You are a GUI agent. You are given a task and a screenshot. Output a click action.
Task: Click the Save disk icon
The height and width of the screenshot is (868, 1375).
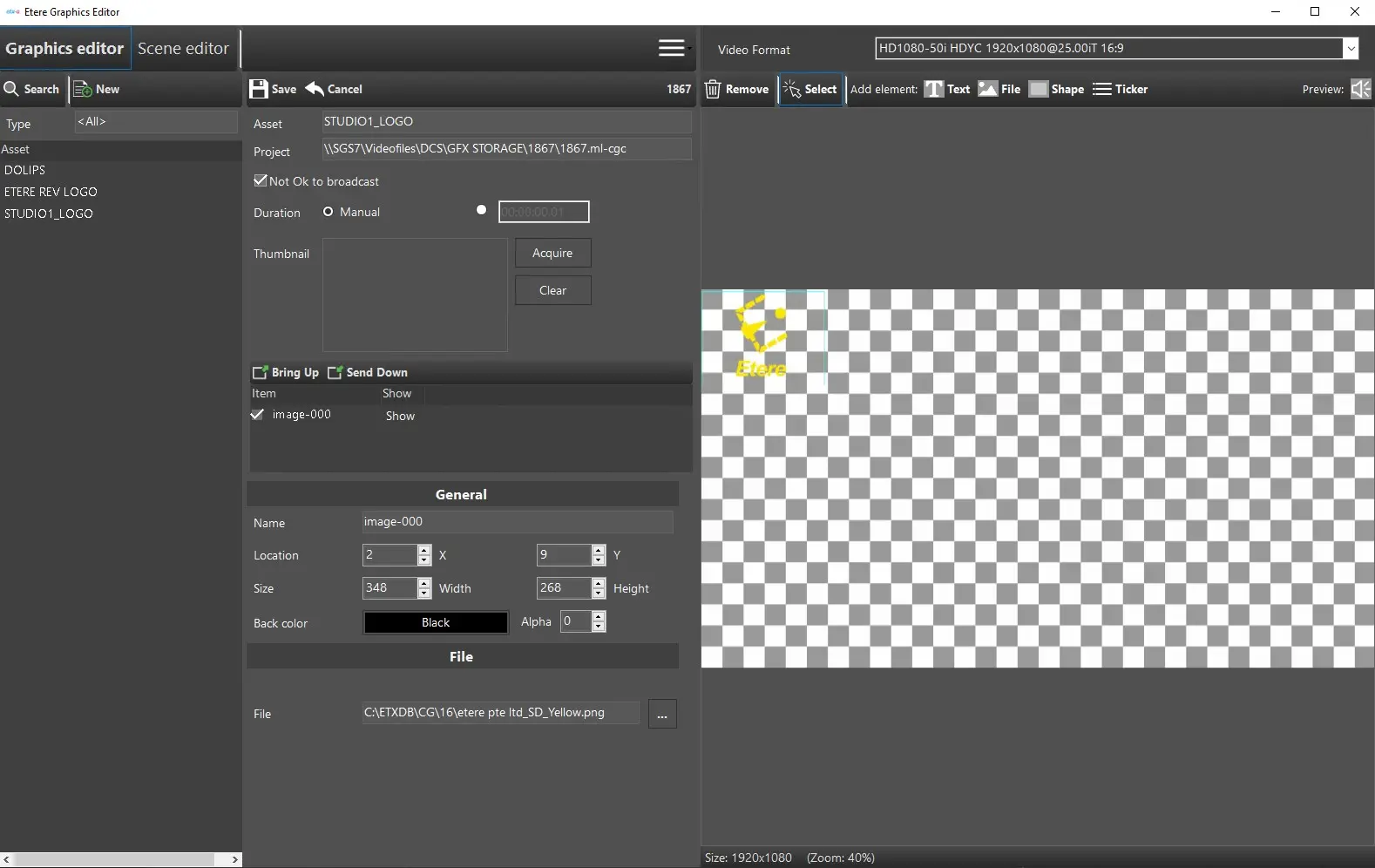[259, 89]
